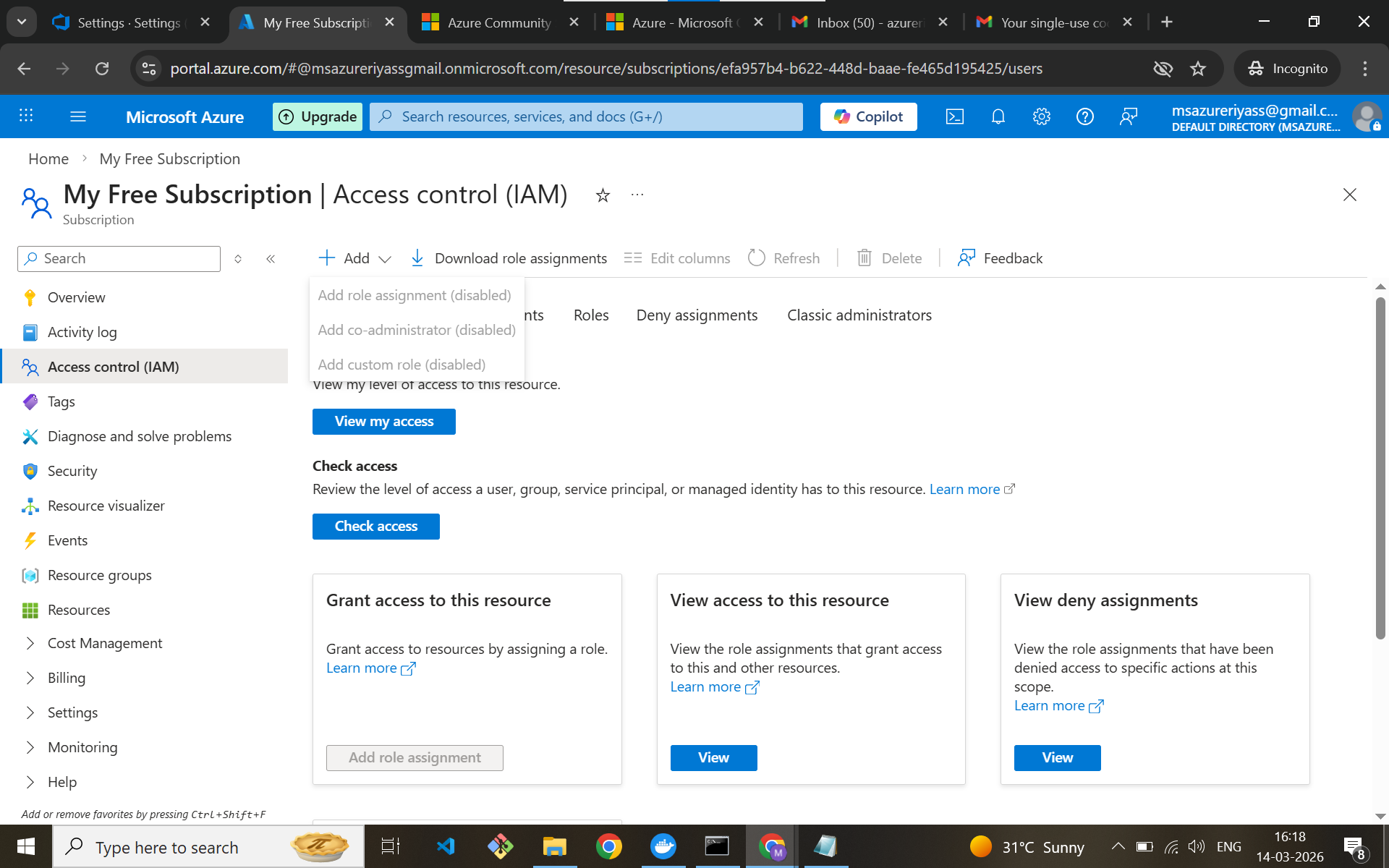Bookmark the page with the address bar star
Image resolution: width=1389 pixels, height=868 pixels.
(1198, 69)
